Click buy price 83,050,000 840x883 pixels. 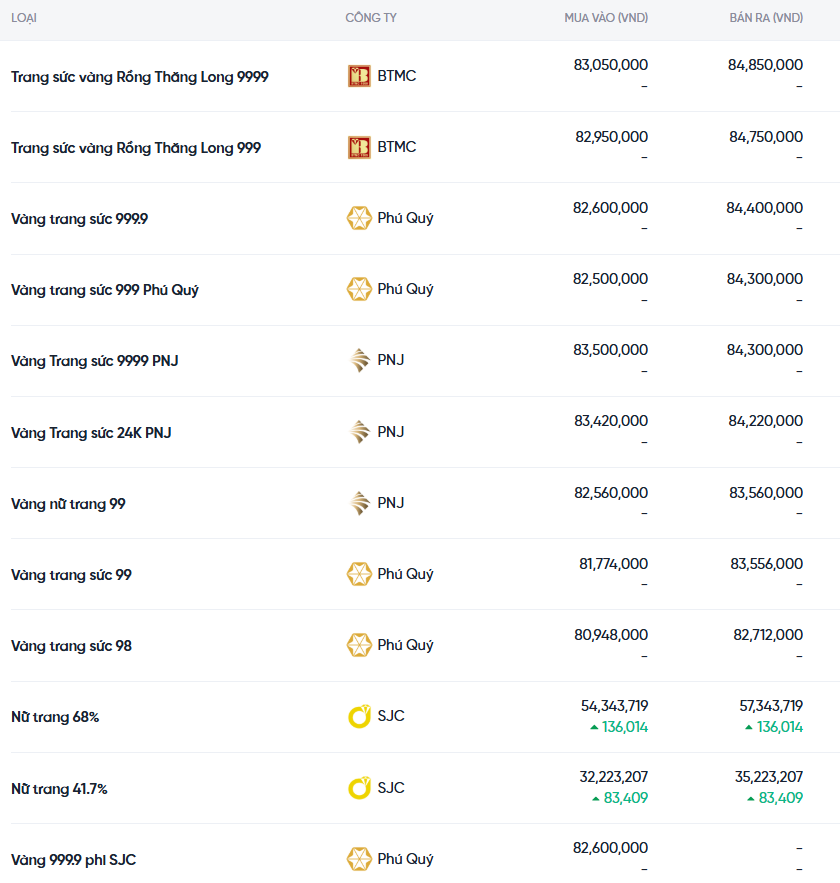(x=611, y=65)
